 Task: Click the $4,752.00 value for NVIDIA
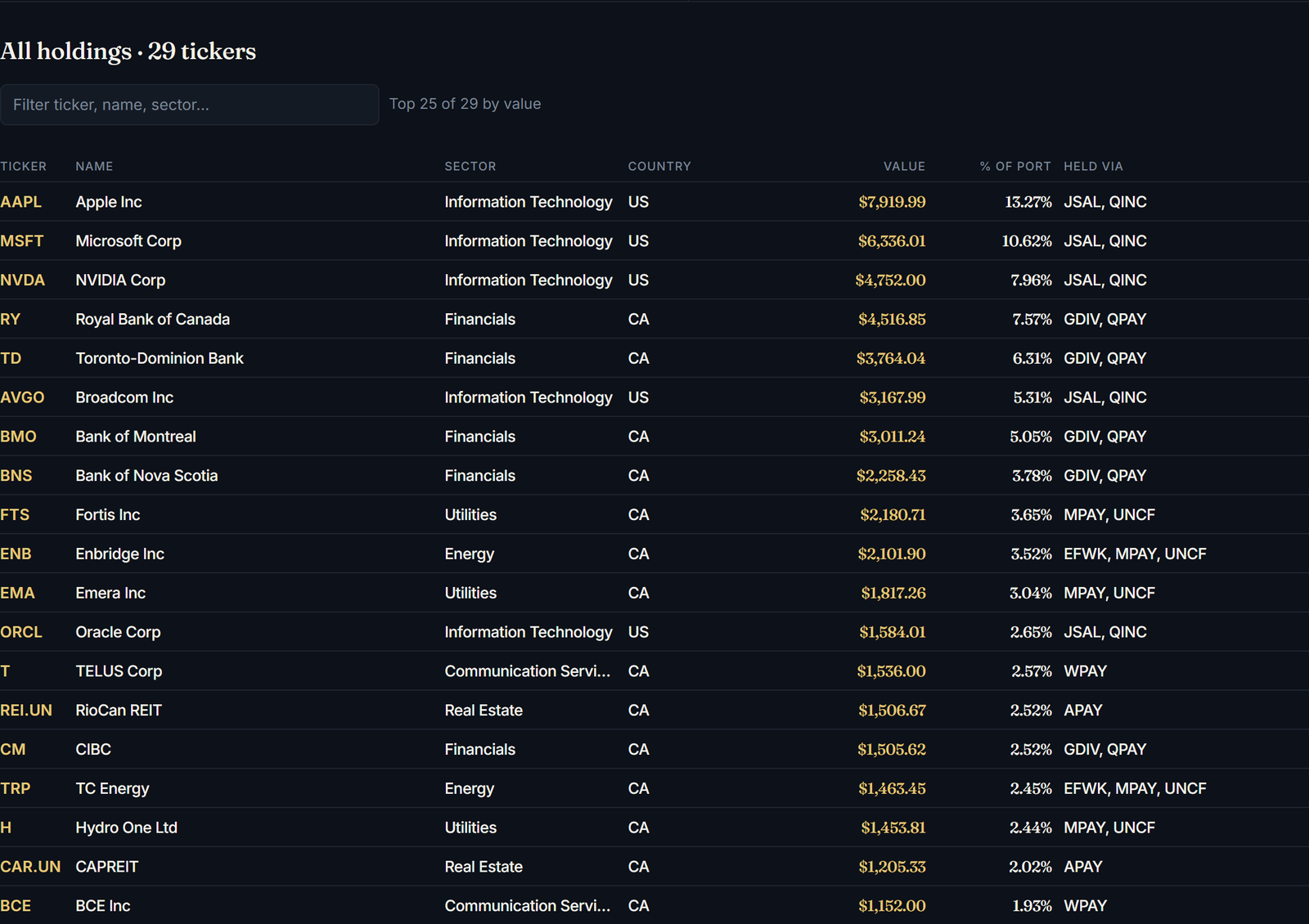click(x=890, y=280)
